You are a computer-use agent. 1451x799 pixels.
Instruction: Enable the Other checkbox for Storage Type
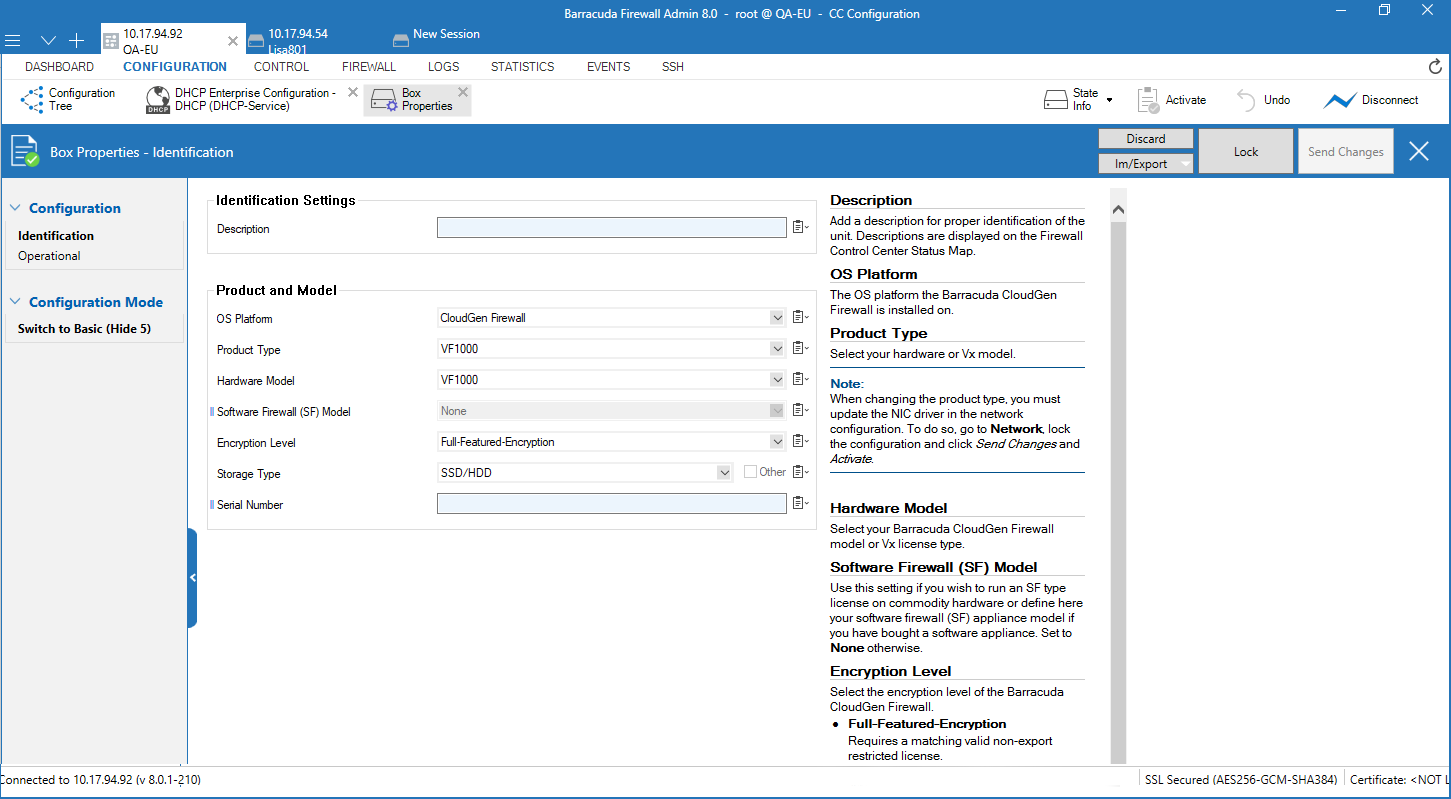coord(750,472)
